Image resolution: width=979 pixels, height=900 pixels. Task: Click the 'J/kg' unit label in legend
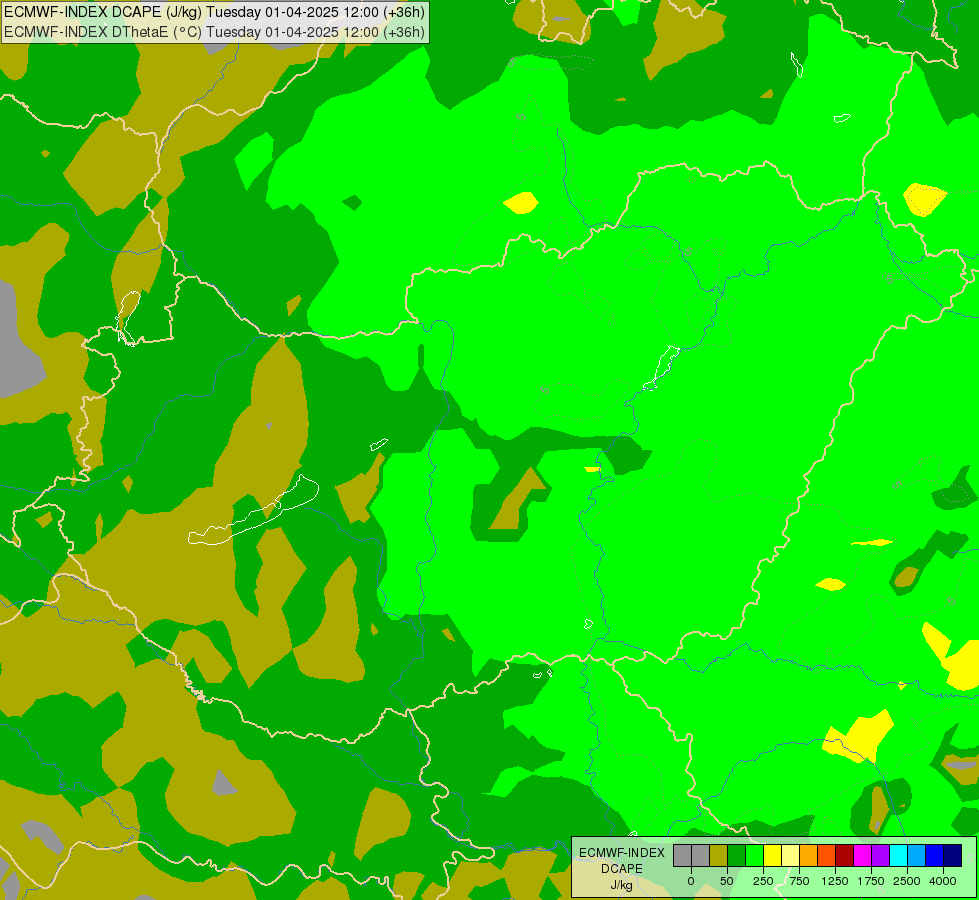click(622, 885)
